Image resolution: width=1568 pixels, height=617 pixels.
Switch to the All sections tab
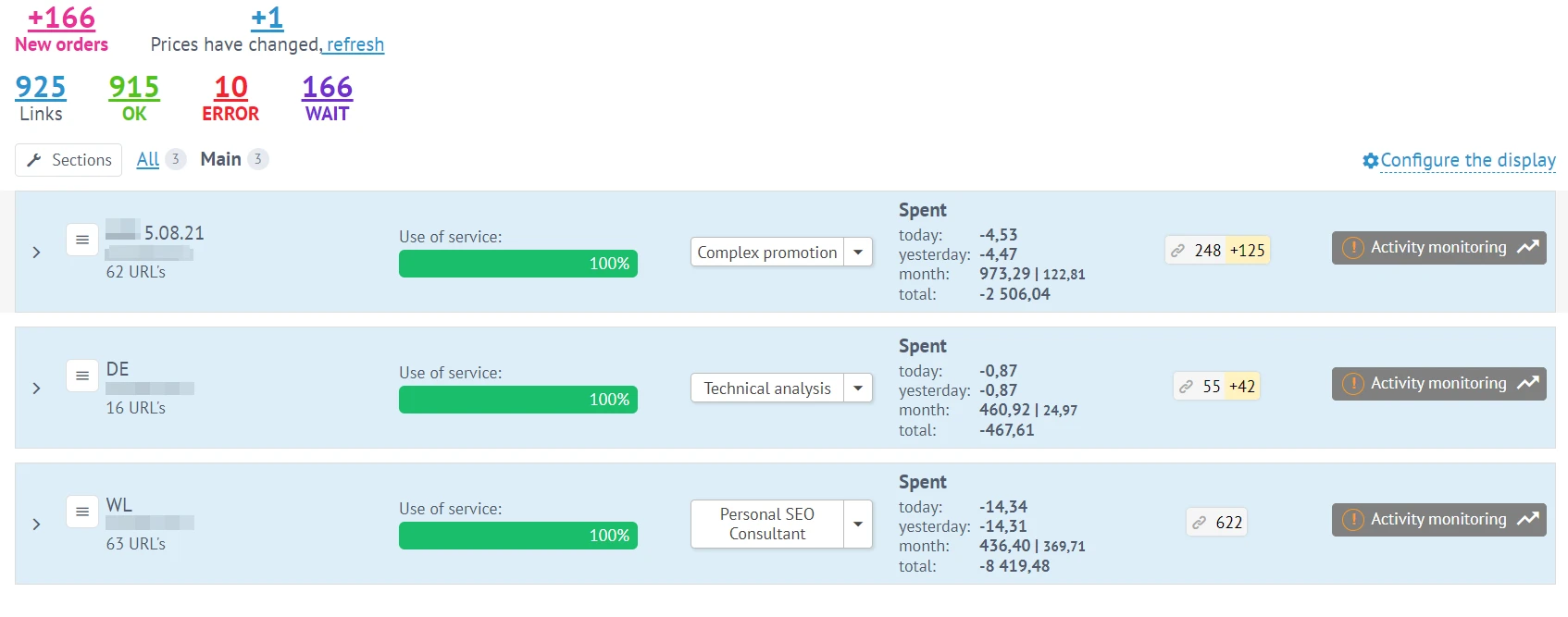[x=148, y=159]
